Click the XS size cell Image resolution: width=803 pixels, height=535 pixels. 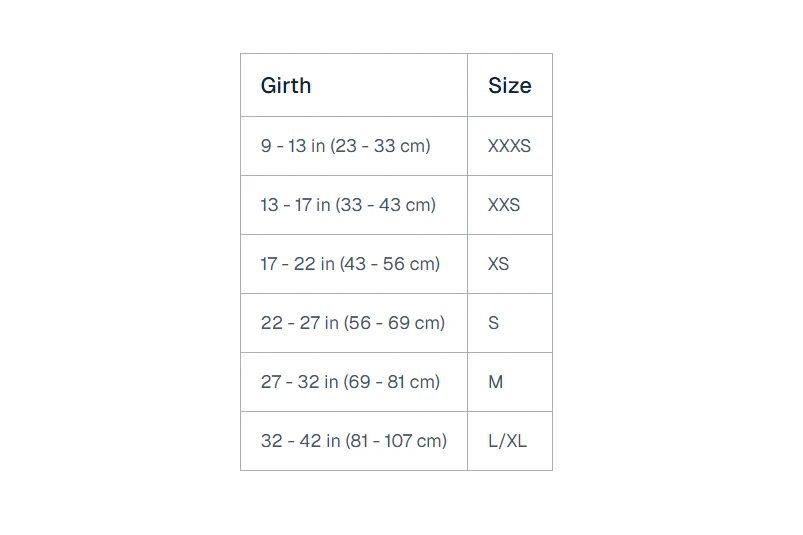click(x=499, y=264)
